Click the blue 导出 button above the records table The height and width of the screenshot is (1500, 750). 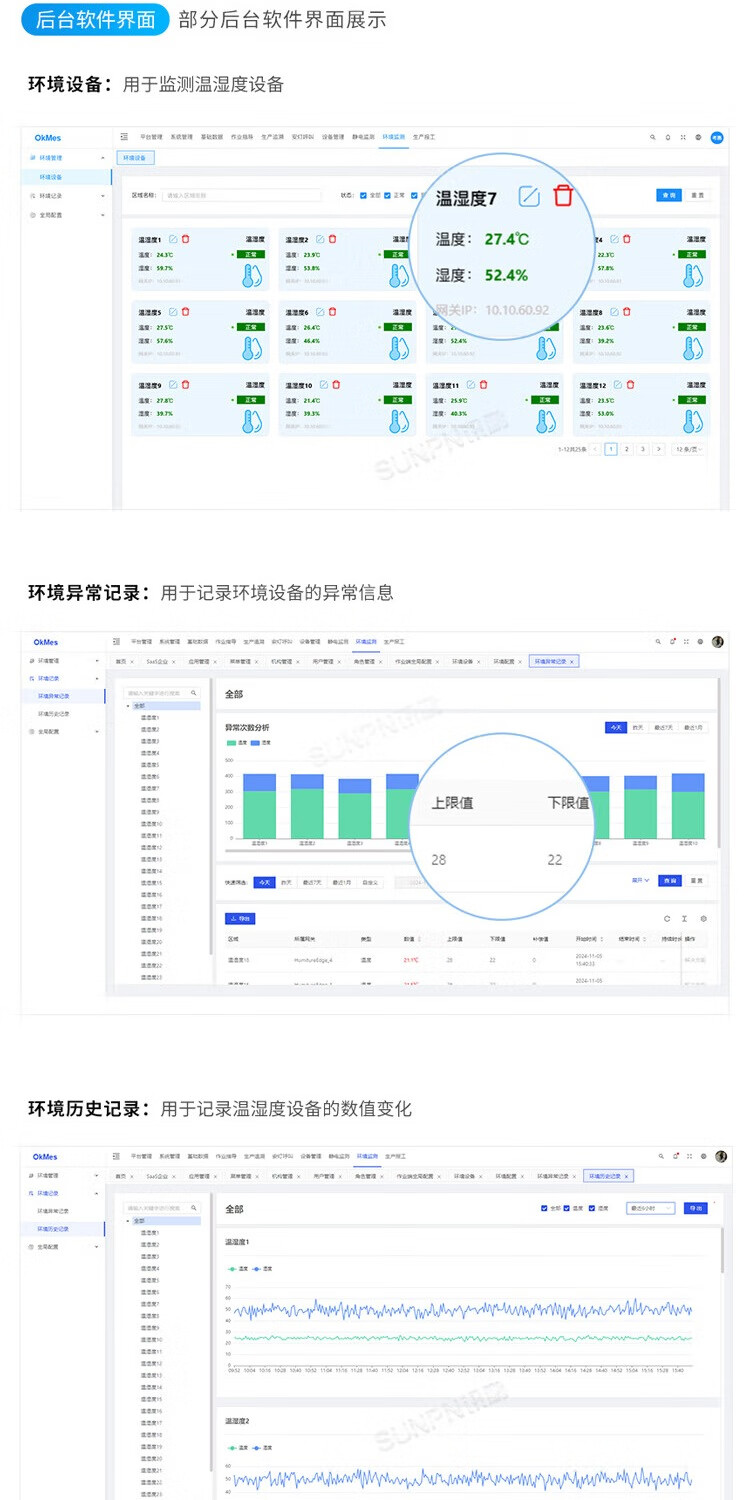tap(240, 918)
